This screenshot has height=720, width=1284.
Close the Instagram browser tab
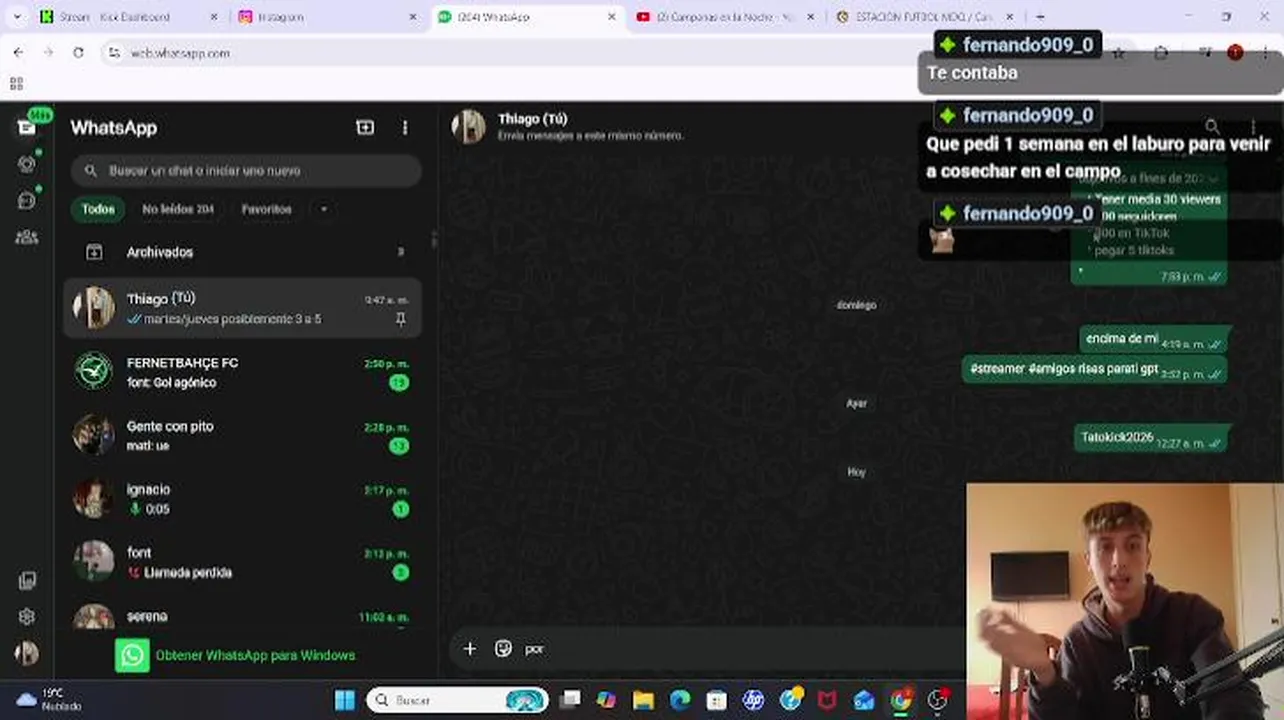click(x=414, y=17)
